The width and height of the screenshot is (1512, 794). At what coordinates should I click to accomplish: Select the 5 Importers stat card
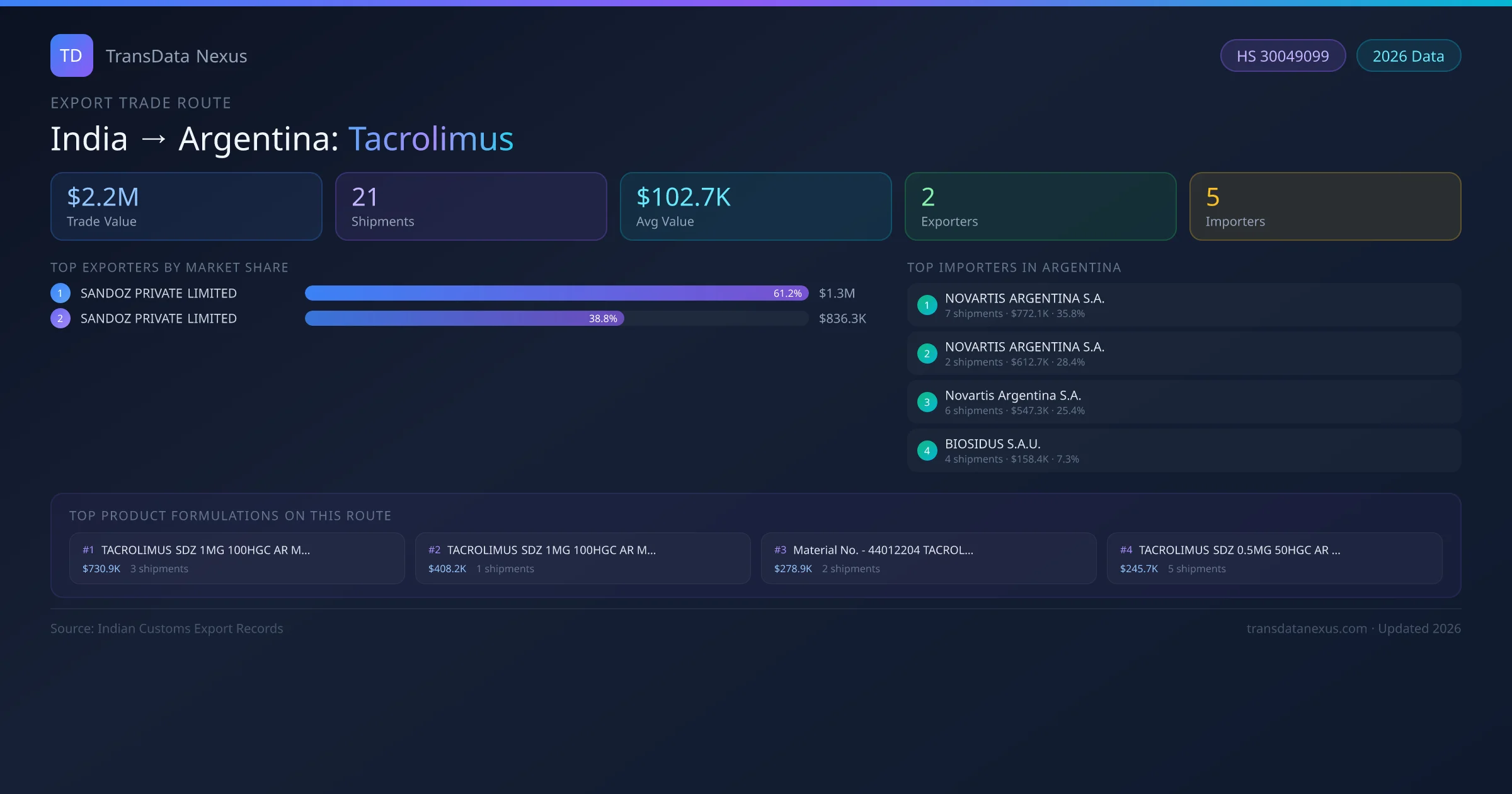pyautogui.click(x=1325, y=207)
